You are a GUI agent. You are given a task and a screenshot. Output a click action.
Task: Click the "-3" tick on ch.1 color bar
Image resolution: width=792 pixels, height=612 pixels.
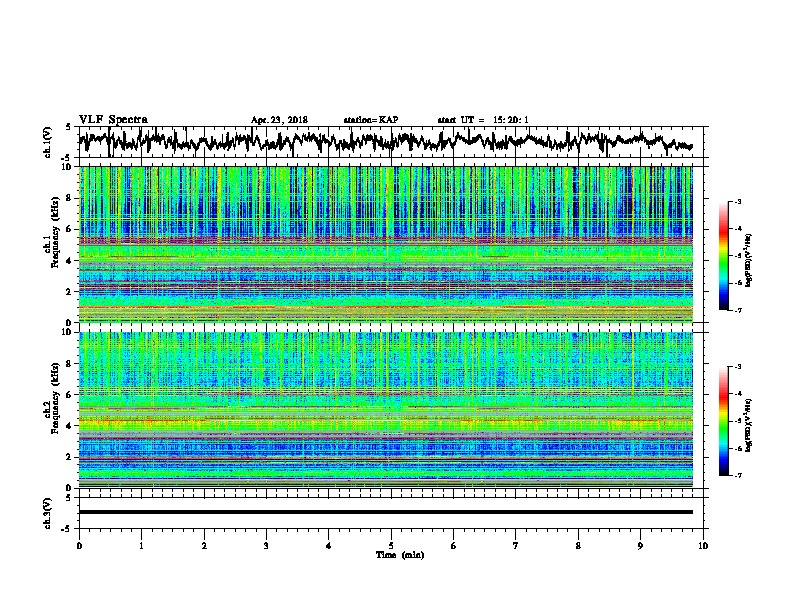738,201
